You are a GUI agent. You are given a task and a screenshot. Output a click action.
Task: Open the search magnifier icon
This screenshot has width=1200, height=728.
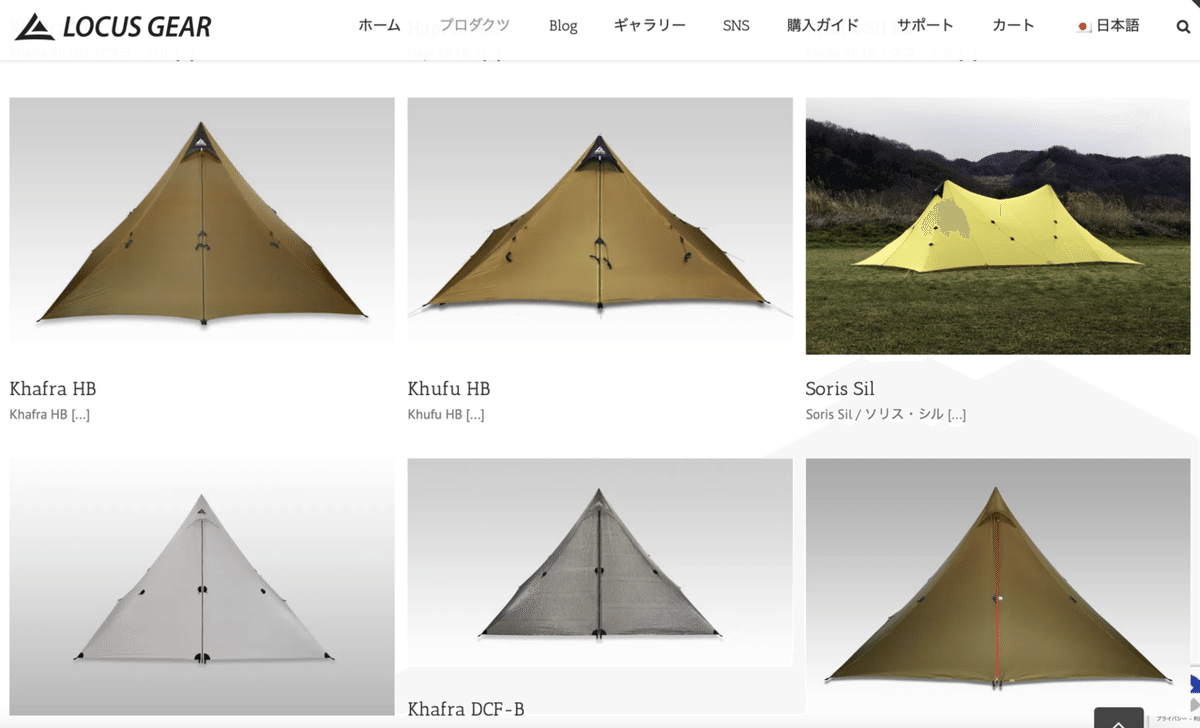[x=1183, y=27]
